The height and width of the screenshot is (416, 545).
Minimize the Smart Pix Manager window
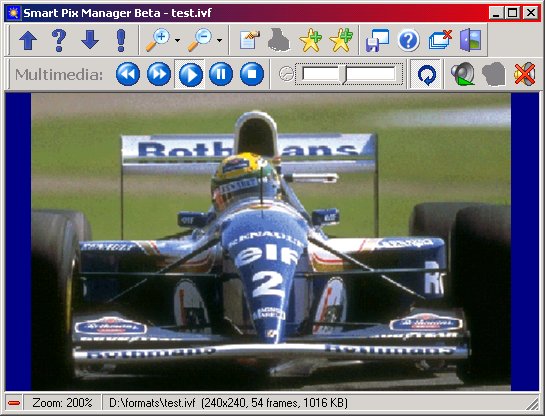pos(496,13)
